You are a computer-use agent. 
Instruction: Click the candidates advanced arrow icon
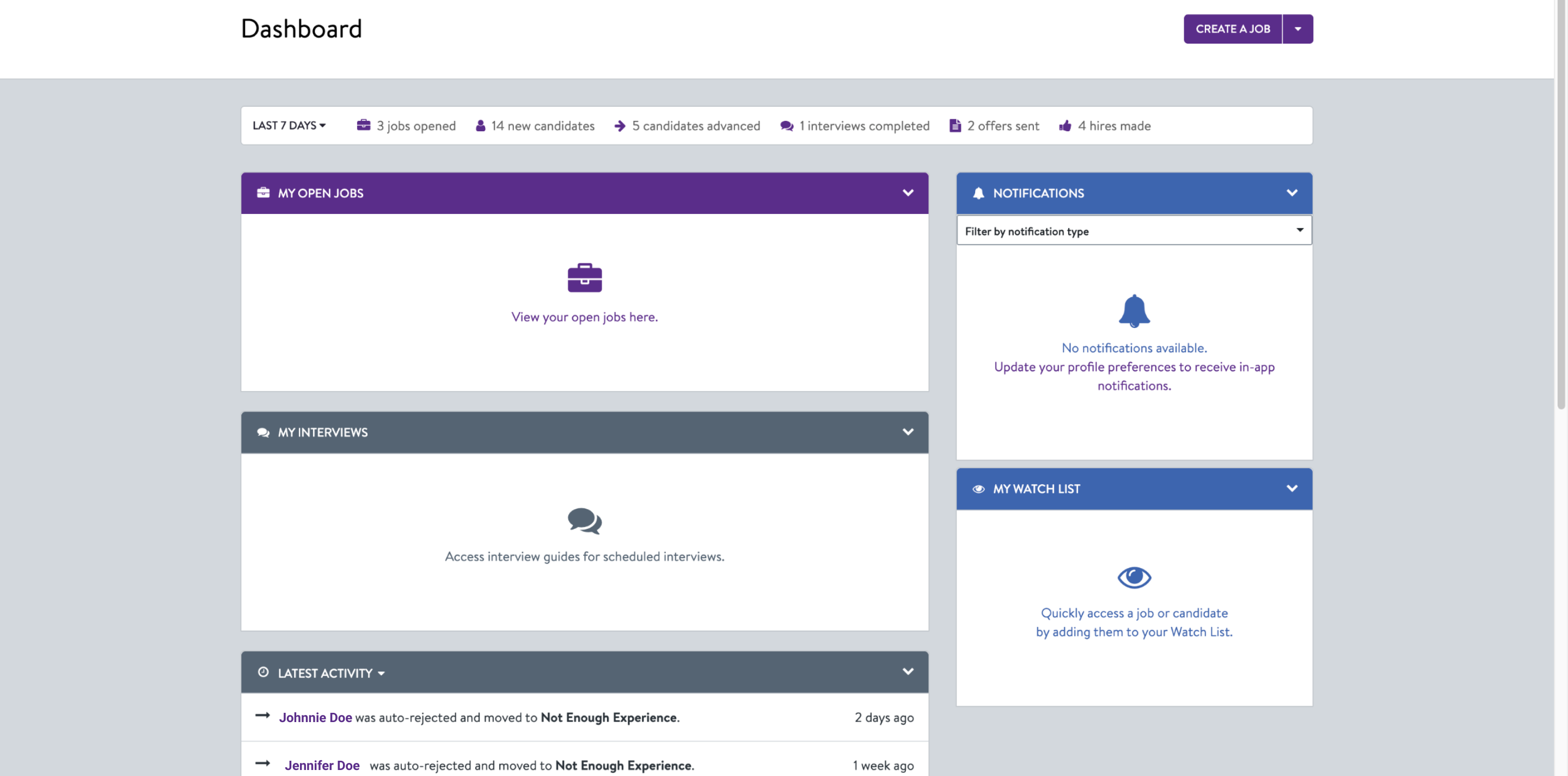pyautogui.click(x=620, y=126)
